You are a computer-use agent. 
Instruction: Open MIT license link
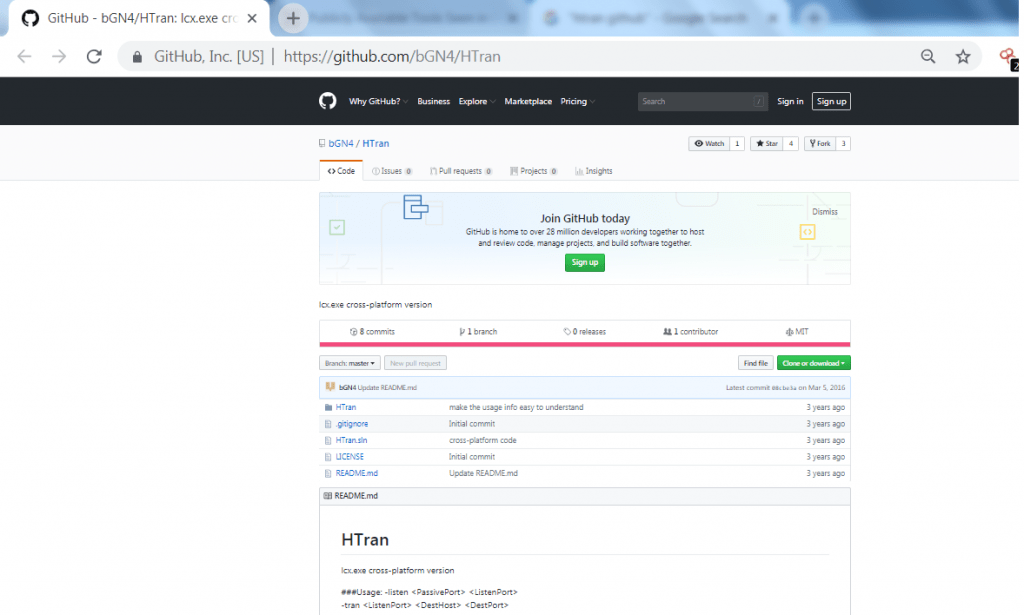(797, 332)
